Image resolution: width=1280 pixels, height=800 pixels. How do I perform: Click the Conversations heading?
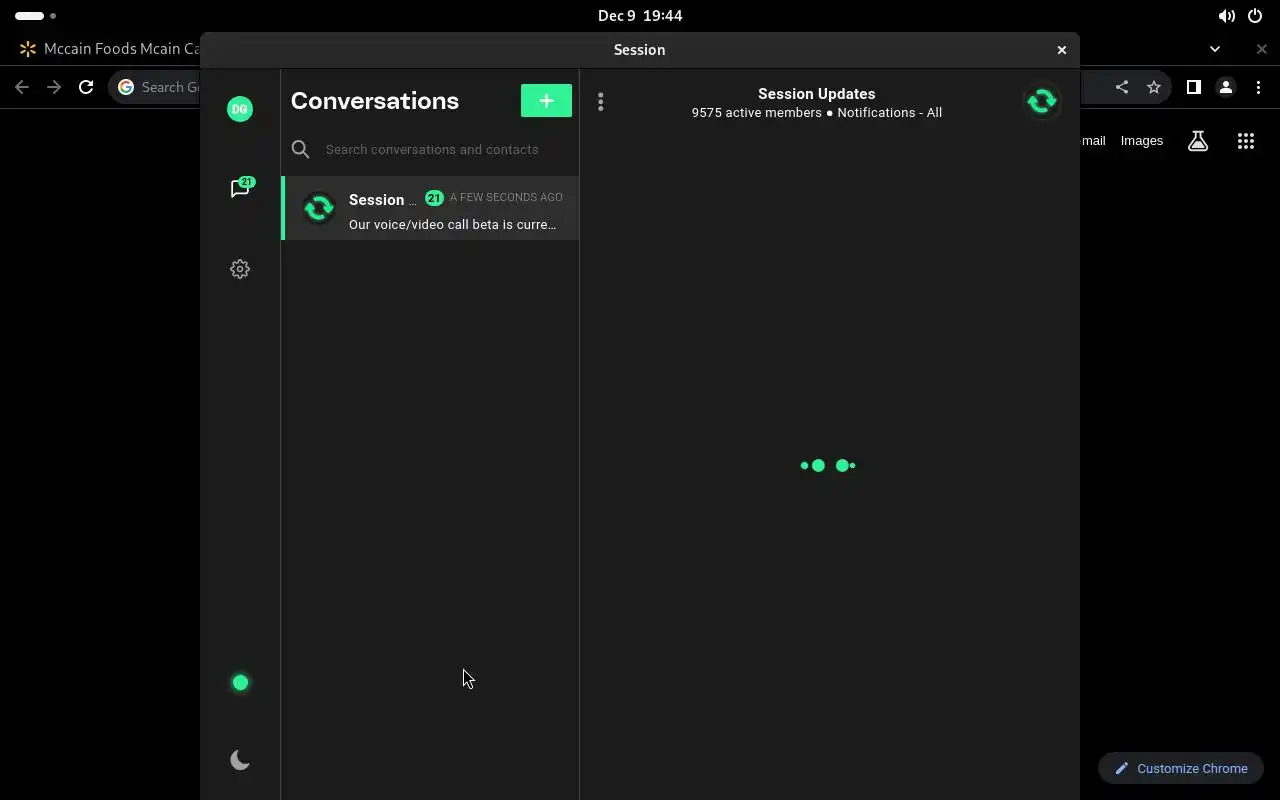374,101
